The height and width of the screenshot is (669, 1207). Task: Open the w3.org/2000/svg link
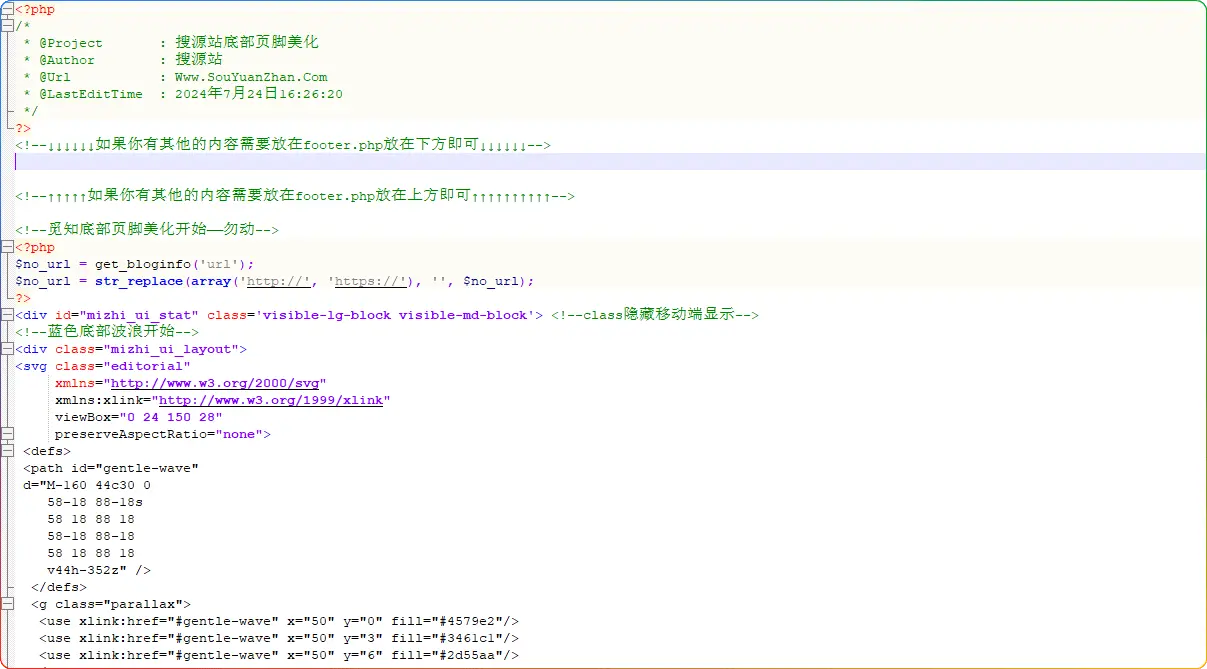(x=218, y=383)
